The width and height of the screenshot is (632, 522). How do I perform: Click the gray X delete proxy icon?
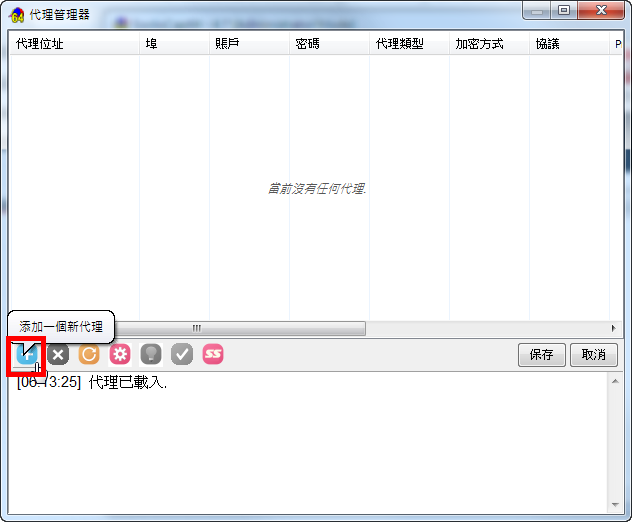pos(58,354)
